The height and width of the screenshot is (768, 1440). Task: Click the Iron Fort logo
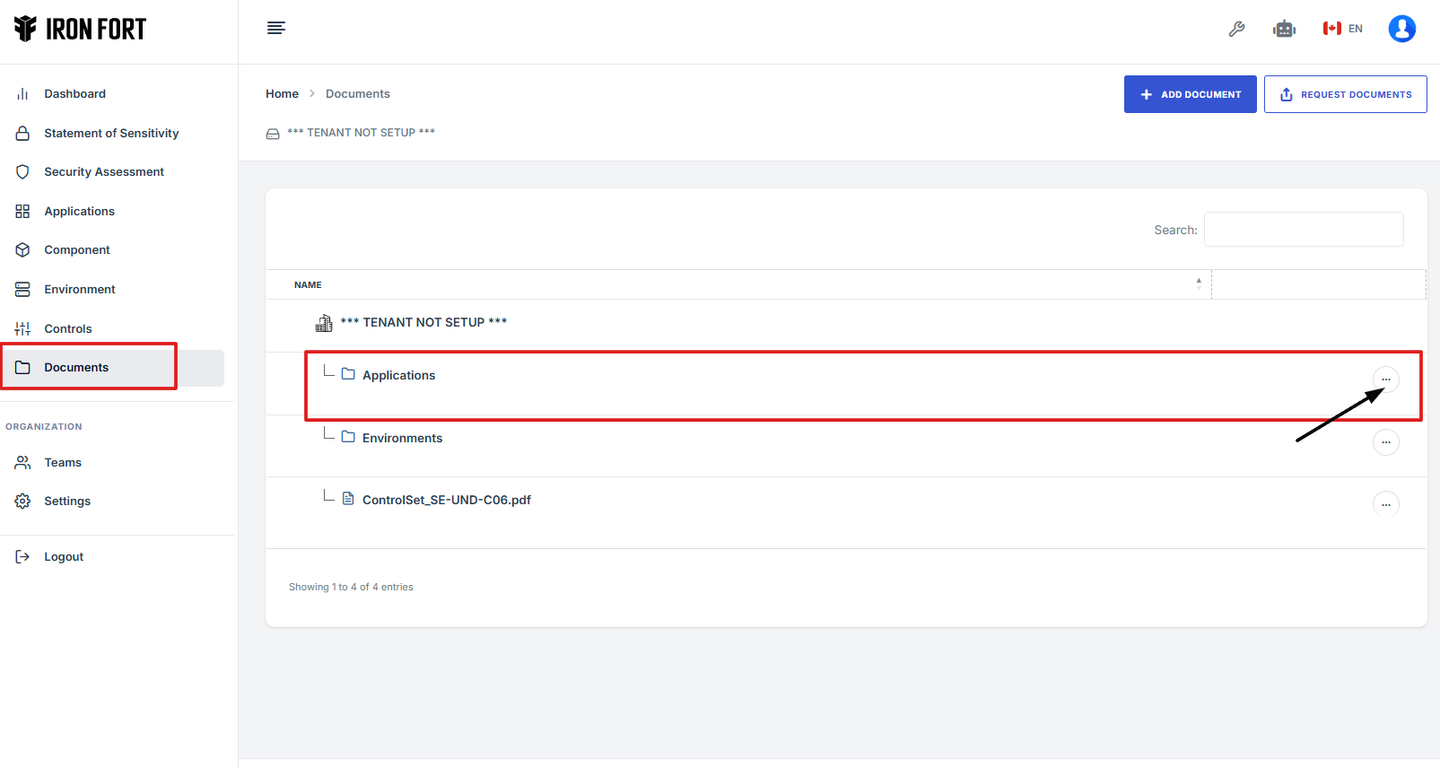(80, 29)
